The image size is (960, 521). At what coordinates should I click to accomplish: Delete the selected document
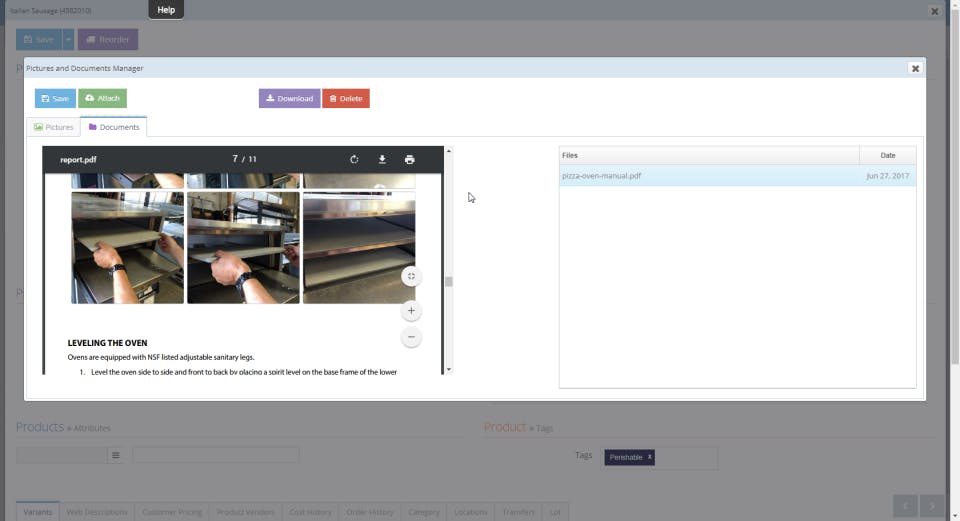(x=346, y=99)
